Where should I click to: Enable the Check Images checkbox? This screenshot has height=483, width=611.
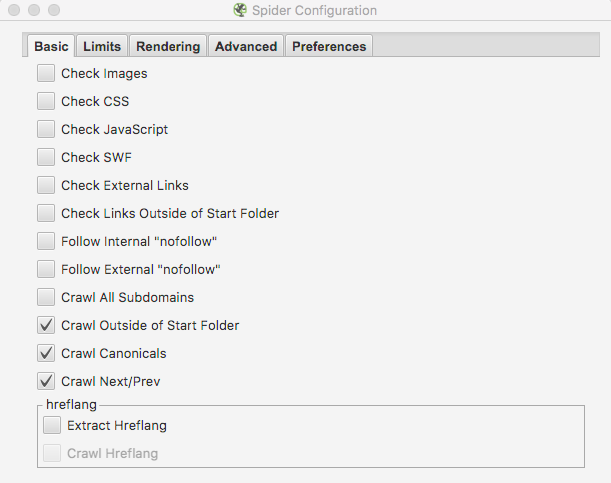(x=46, y=73)
